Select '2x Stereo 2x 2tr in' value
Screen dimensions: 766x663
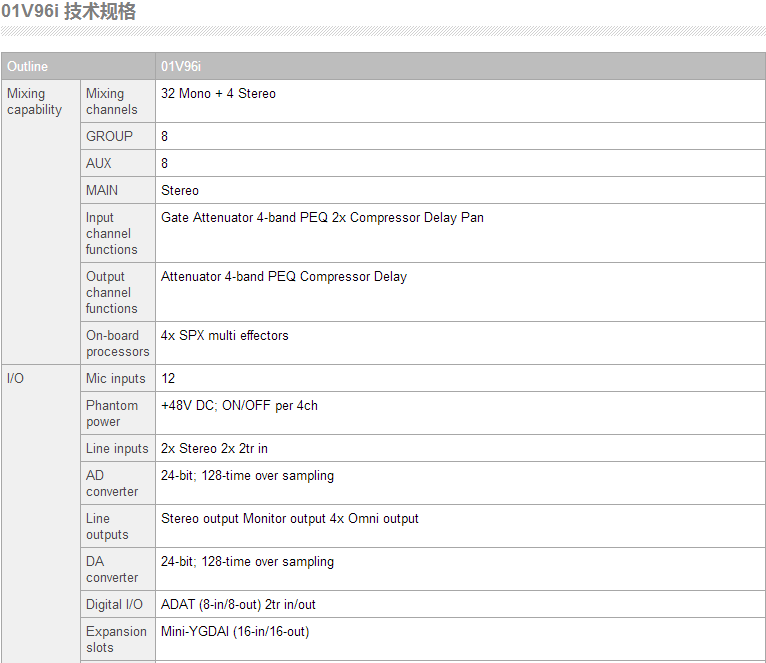point(214,448)
